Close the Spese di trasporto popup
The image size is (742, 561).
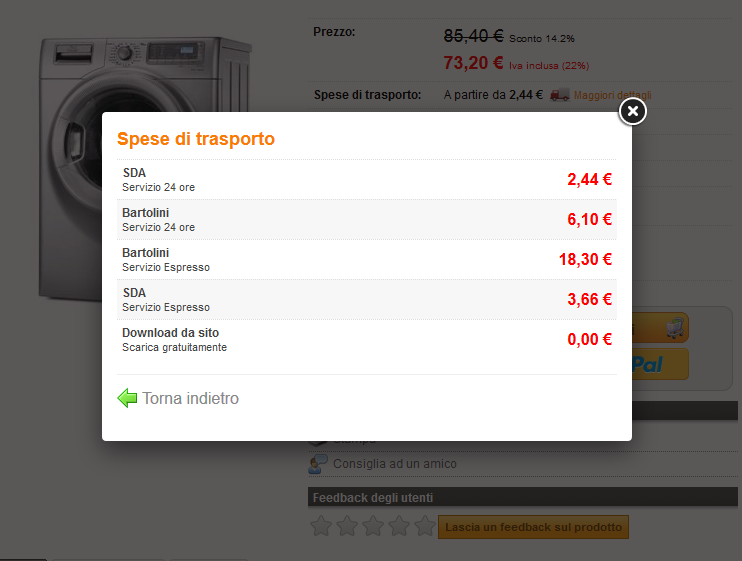click(x=632, y=111)
